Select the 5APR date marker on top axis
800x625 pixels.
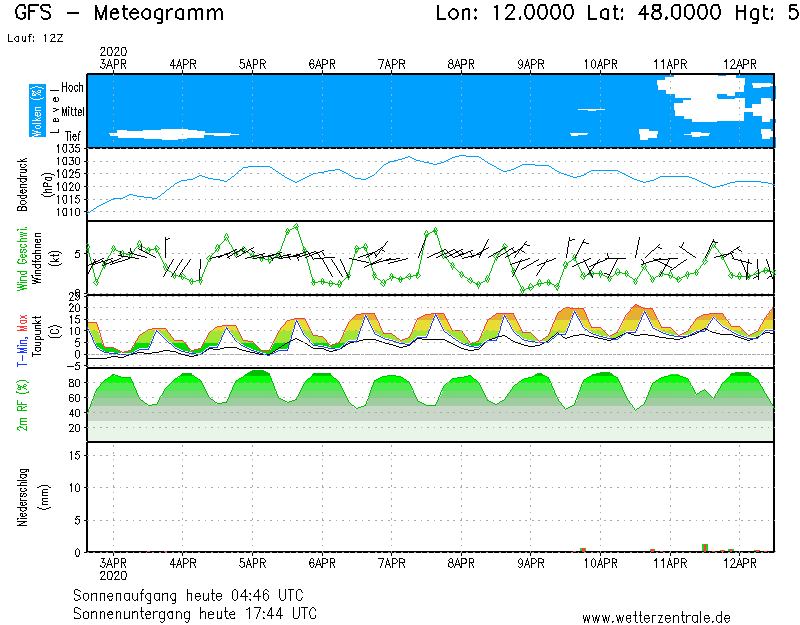pyautogui.click(x=252, y=63)
